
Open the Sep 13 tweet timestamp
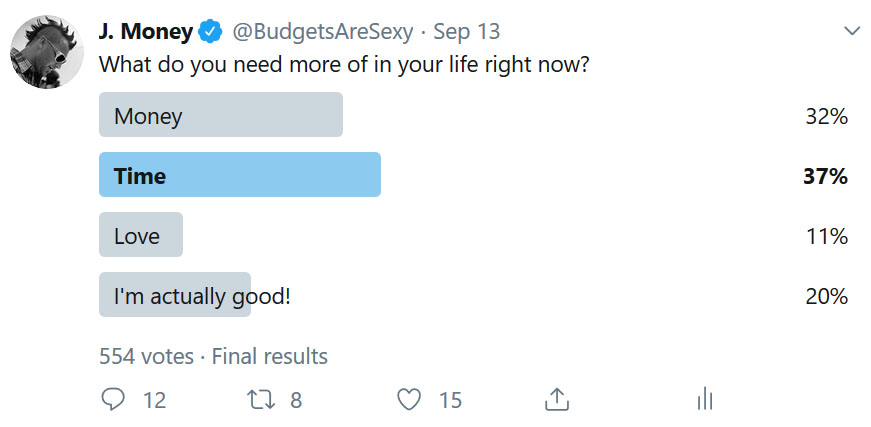coord(466,32)
